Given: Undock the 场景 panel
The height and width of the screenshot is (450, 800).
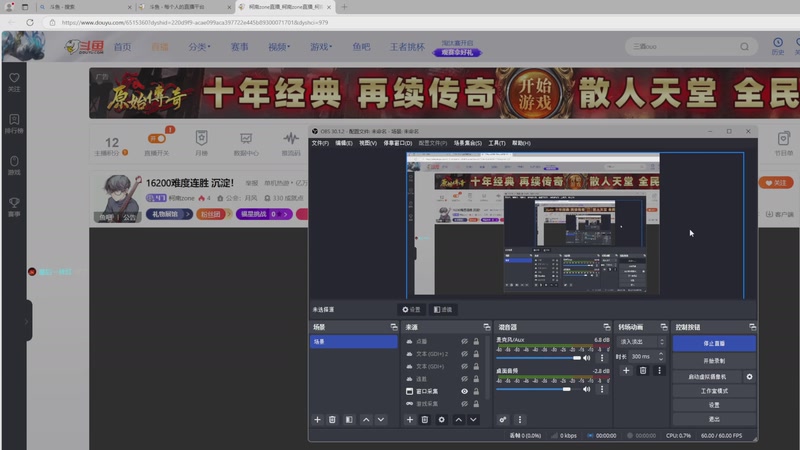Looking at the screenshot, I should pyautogui.click(x=394, y=327).
